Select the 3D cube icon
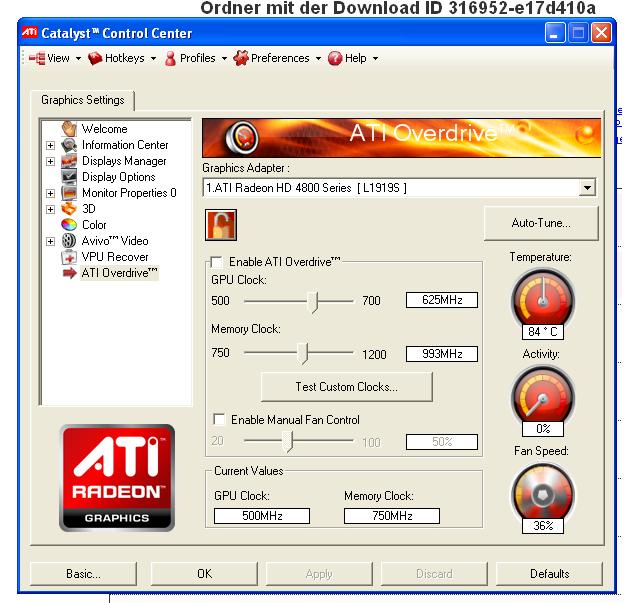 (69, 209)
